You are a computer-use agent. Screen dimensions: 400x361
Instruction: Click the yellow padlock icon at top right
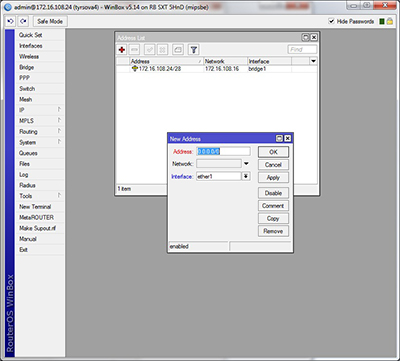tap(389, 21)
